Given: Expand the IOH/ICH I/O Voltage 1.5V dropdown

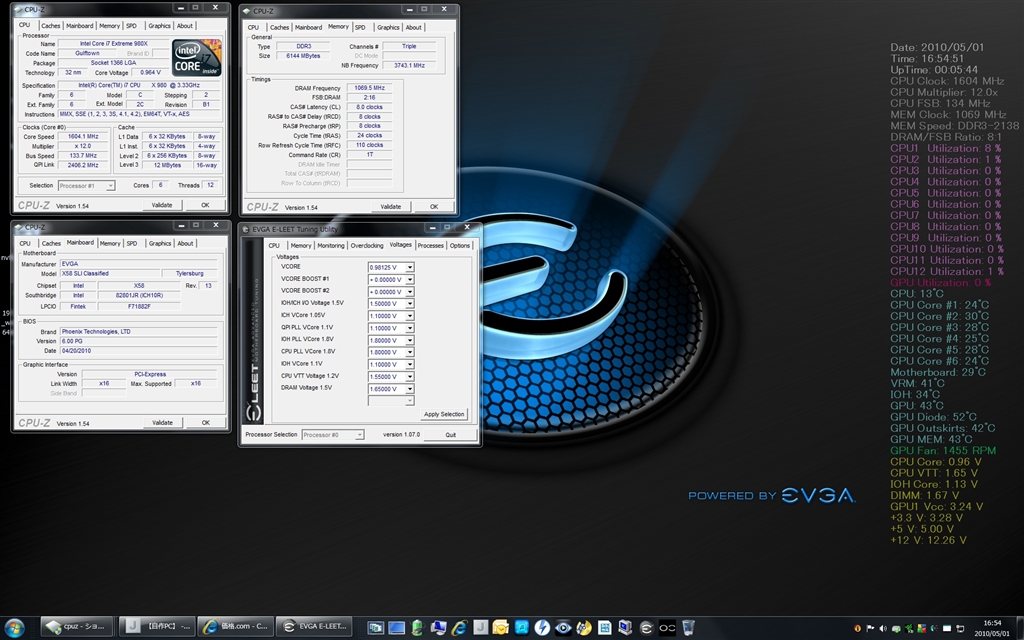Looking at the screenshot, I should 409,304.
